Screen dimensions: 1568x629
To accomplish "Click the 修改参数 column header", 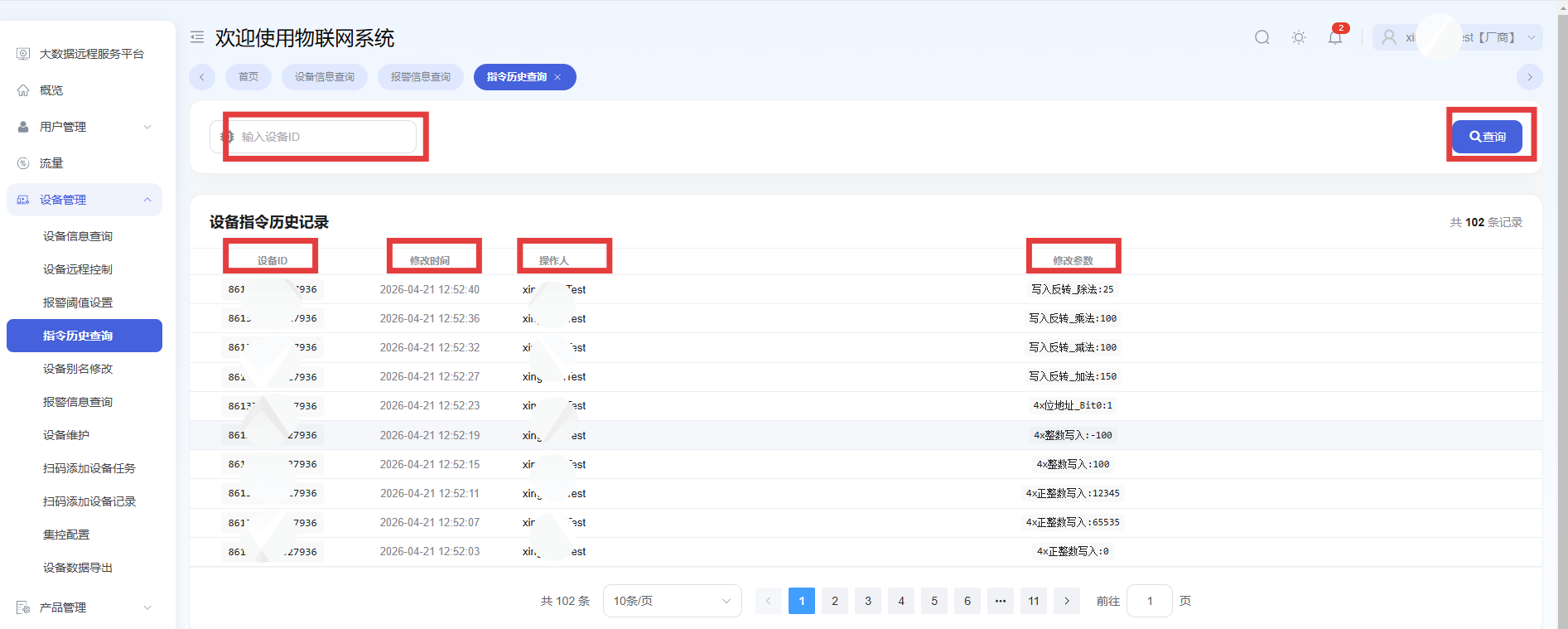I will [x=1073, y=260].
